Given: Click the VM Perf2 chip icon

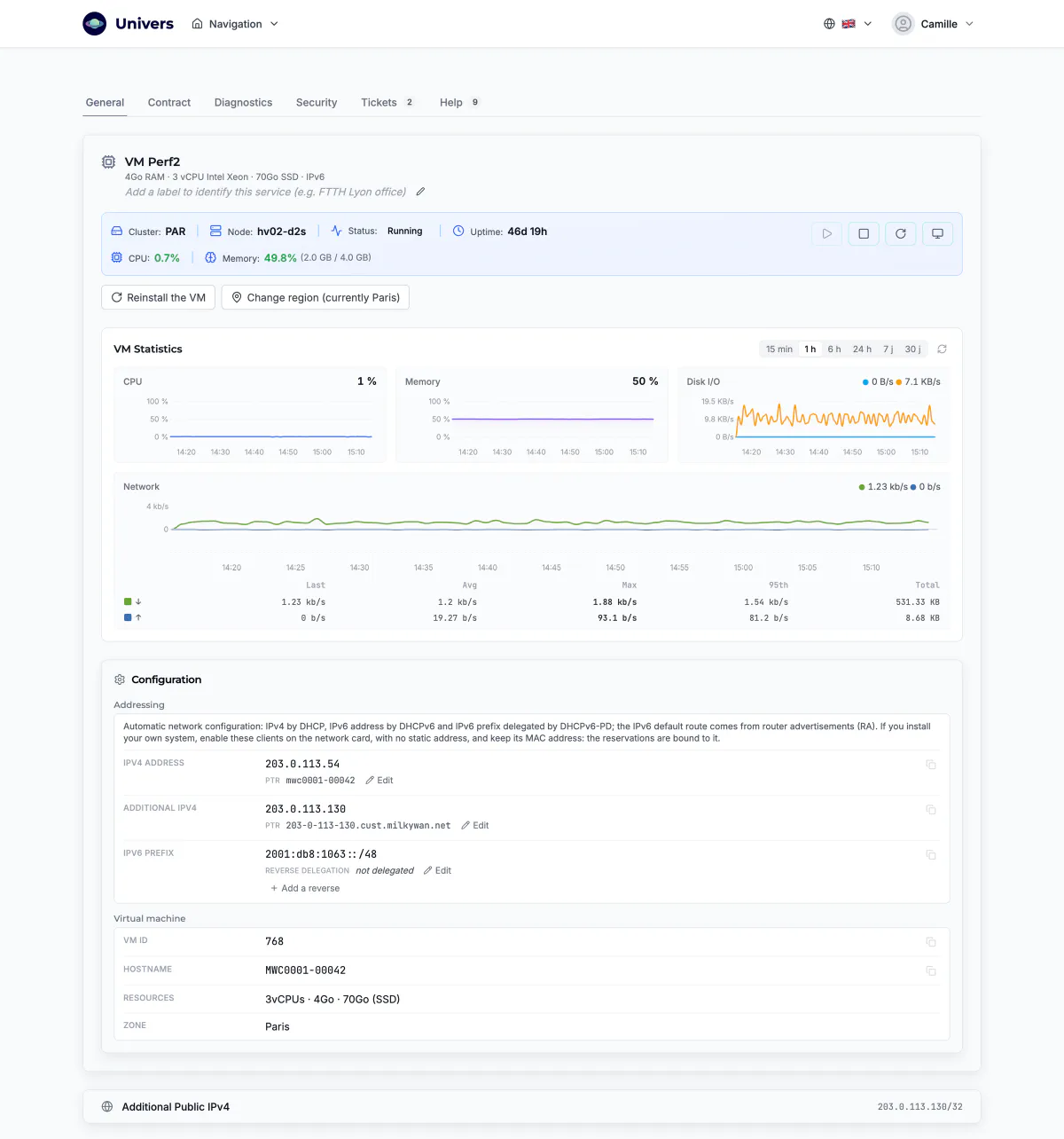Looking at the screenshot, I should pyautogui.click(x=108, y=162).
